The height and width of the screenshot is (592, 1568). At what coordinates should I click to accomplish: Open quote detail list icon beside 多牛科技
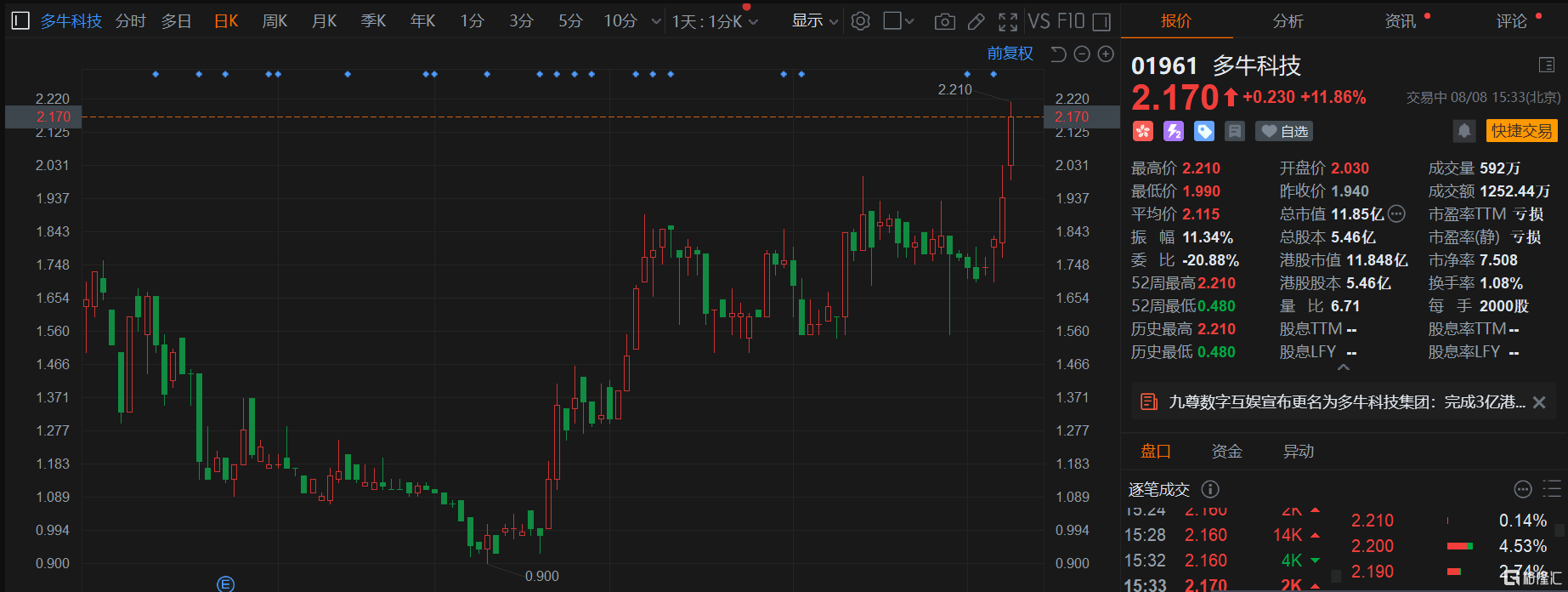click(1546, 65)
